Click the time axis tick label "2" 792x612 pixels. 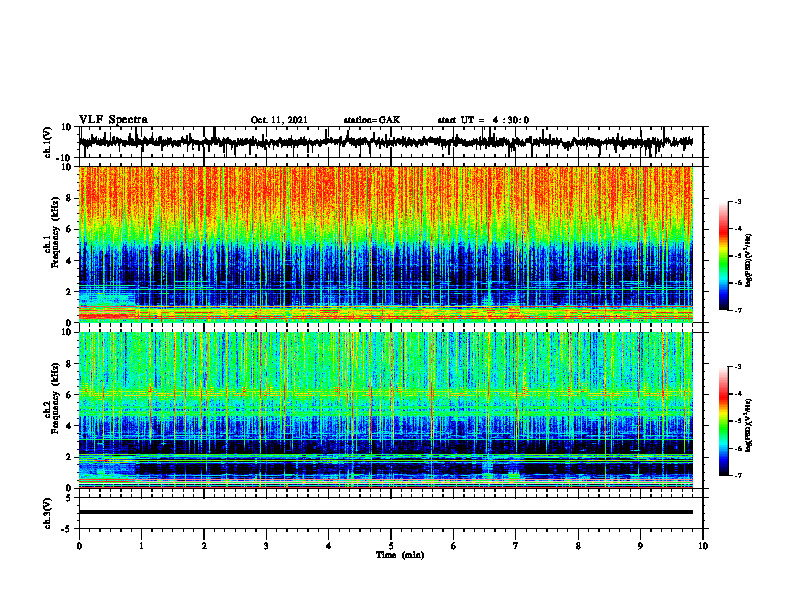[x=204, y=546]
